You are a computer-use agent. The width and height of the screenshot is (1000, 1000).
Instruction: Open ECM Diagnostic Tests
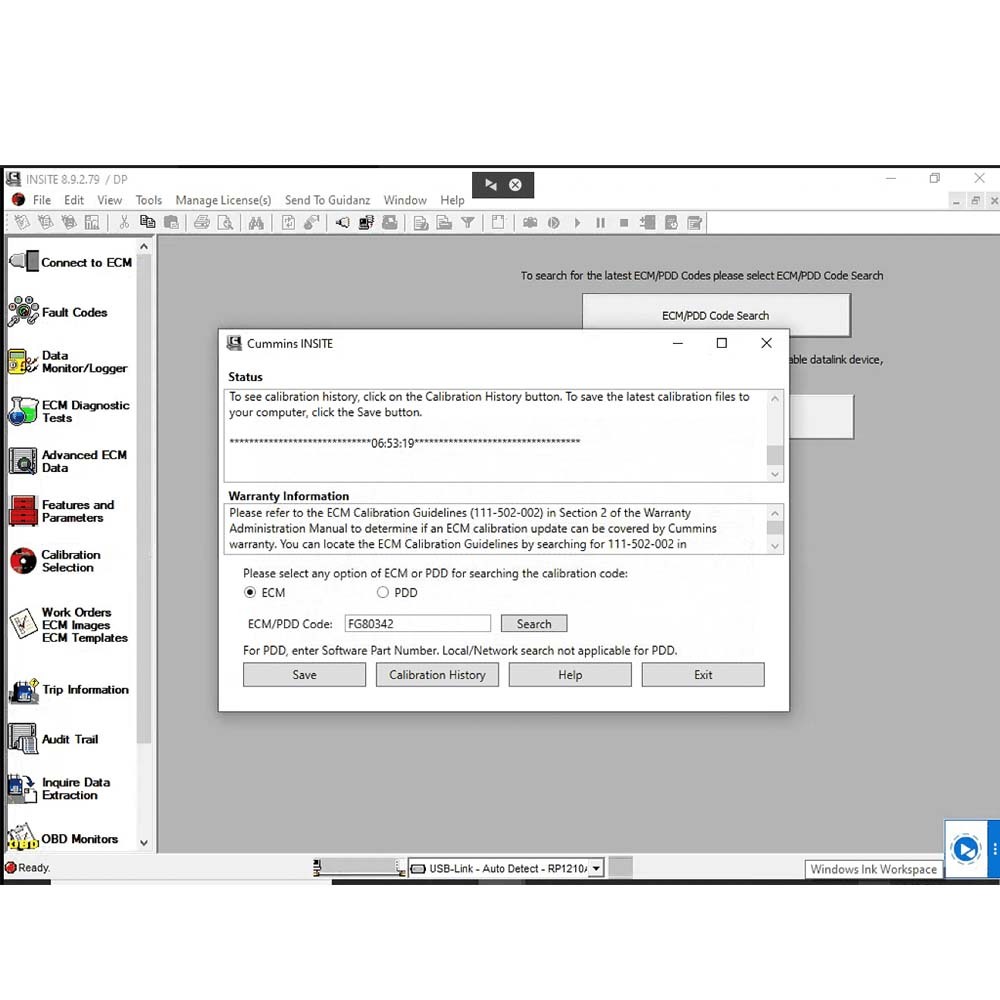point(69,411)
